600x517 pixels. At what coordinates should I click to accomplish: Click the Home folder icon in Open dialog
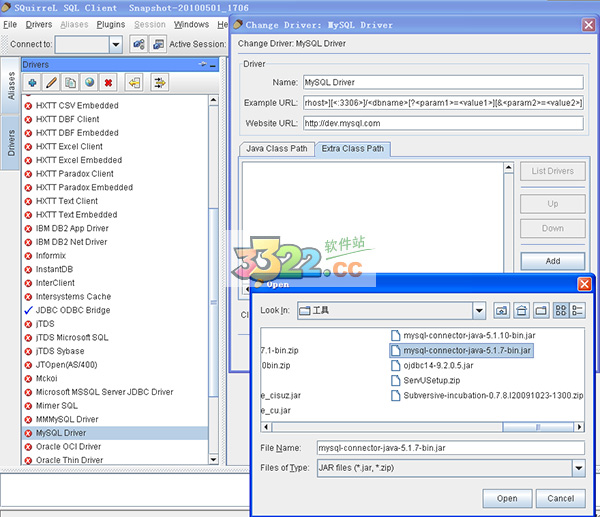[x=522, y=310]
